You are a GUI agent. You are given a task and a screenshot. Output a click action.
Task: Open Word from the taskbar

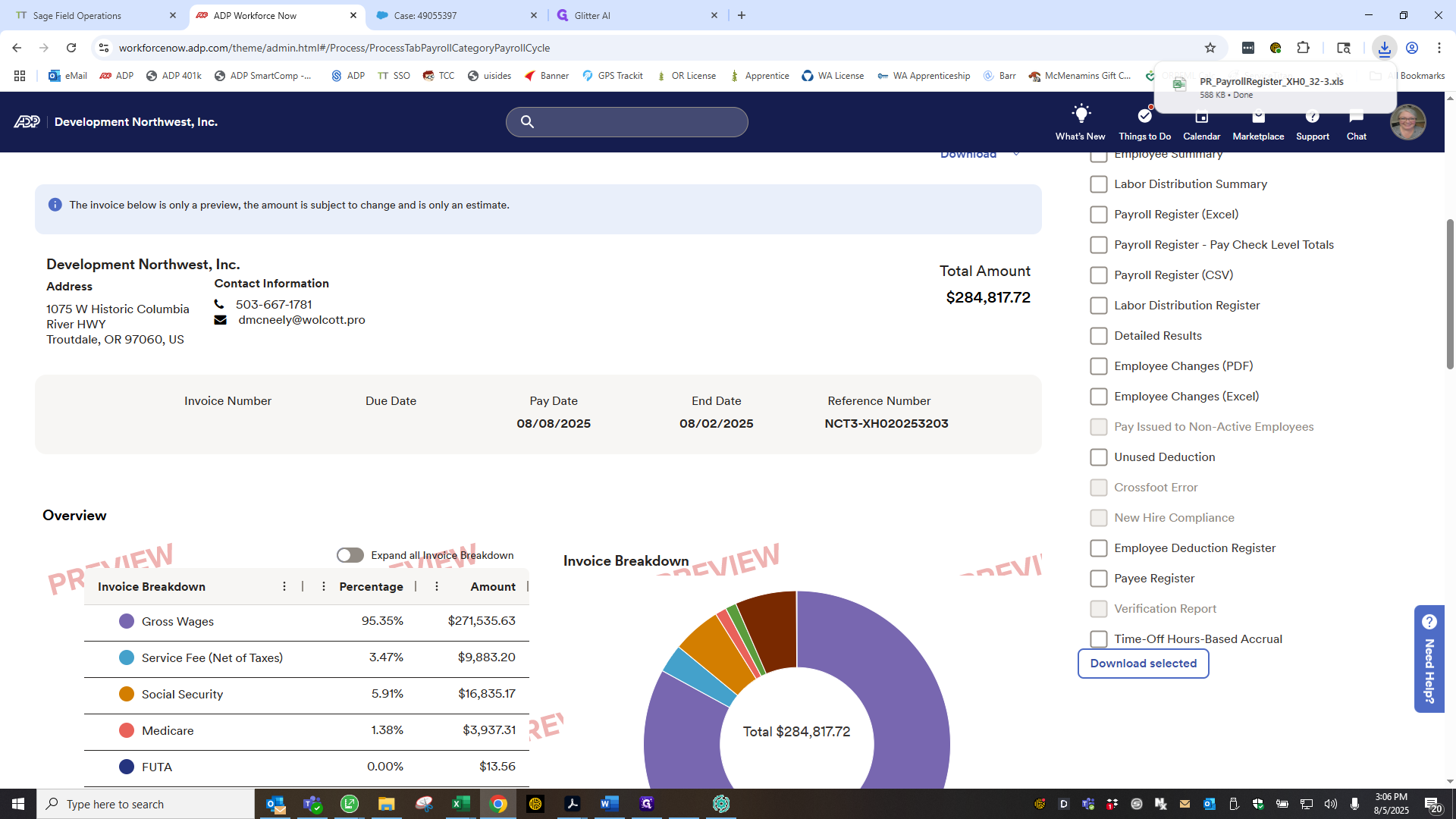point(609,804)
